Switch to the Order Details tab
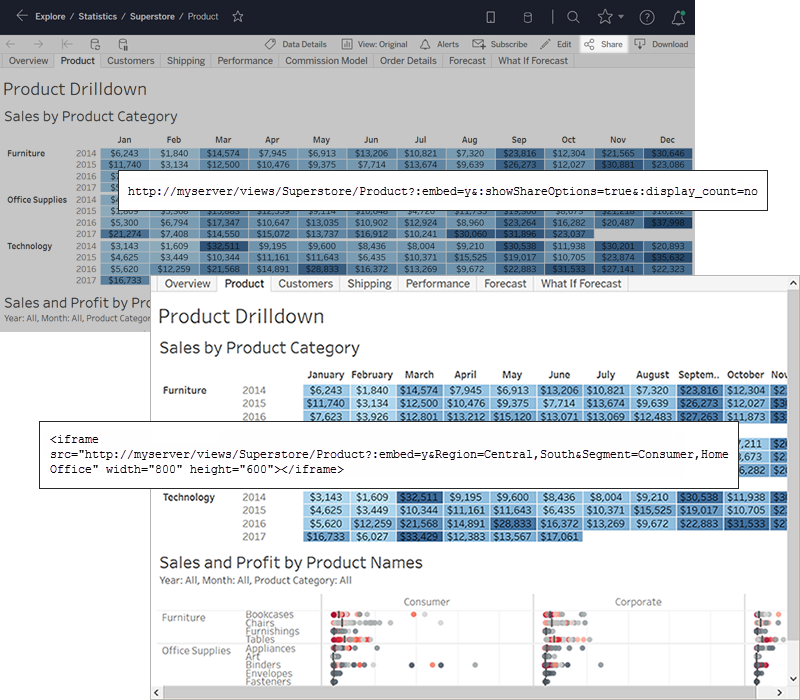 pos(408,61)
